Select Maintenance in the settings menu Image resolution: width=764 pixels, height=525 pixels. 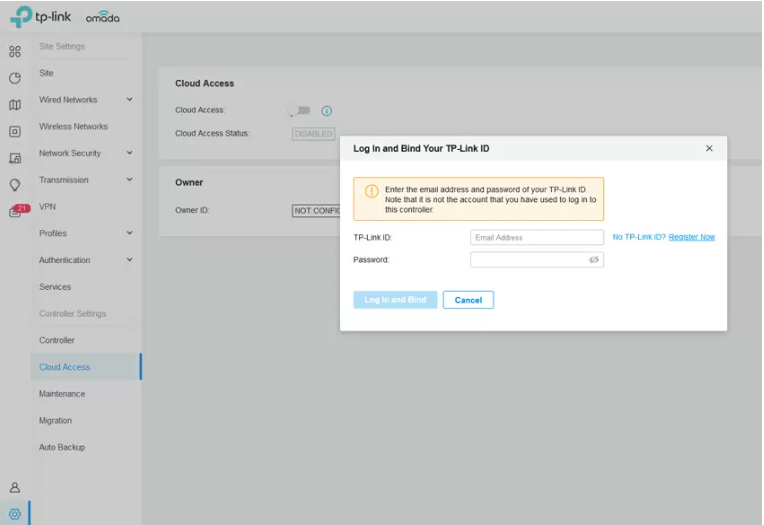coord(62,394)
